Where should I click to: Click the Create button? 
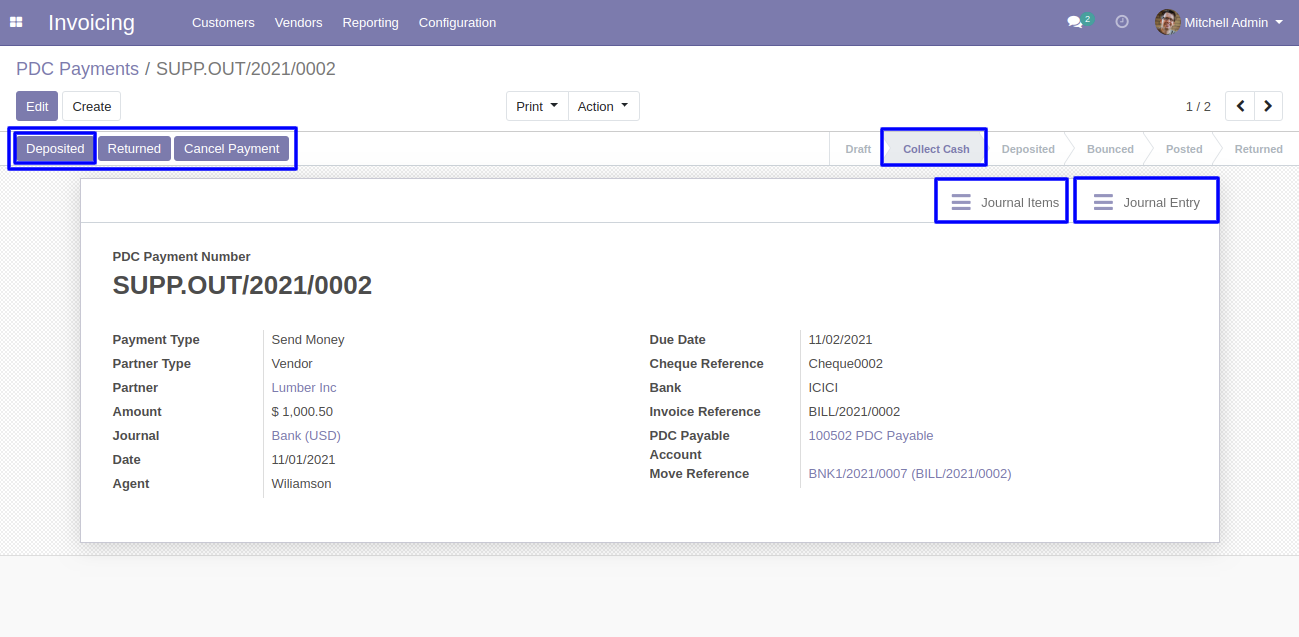click(92, 106)
